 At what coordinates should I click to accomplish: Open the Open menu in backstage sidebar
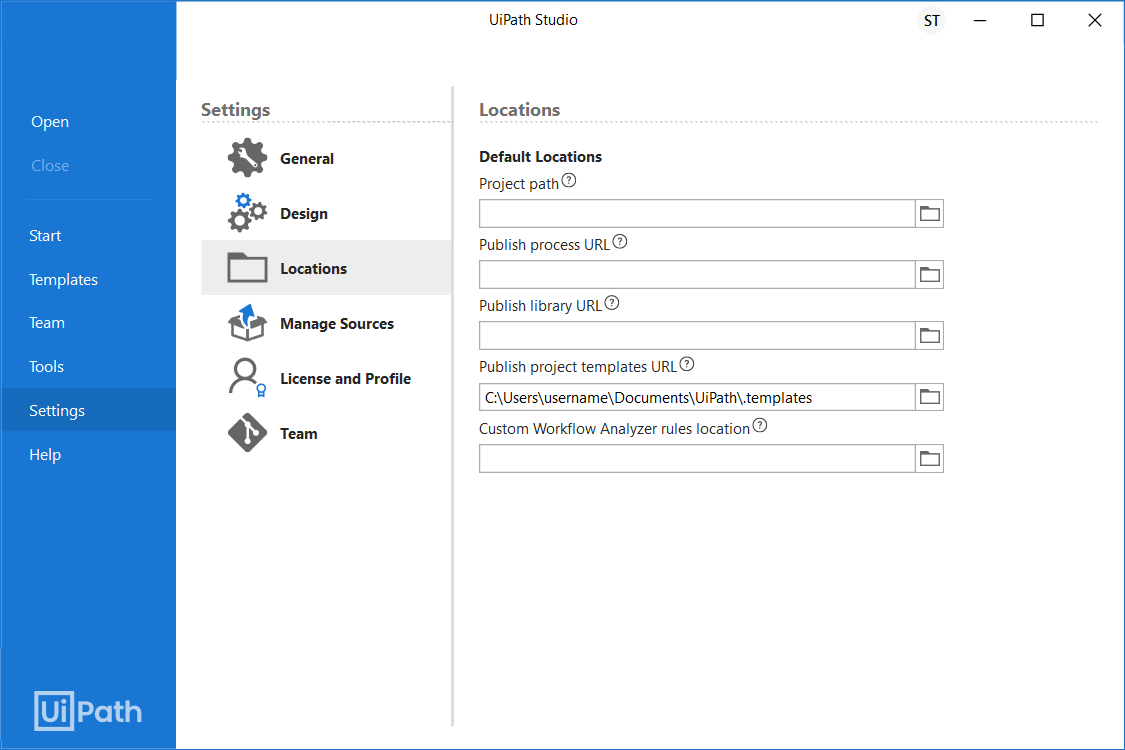click(x=50, y=122)
